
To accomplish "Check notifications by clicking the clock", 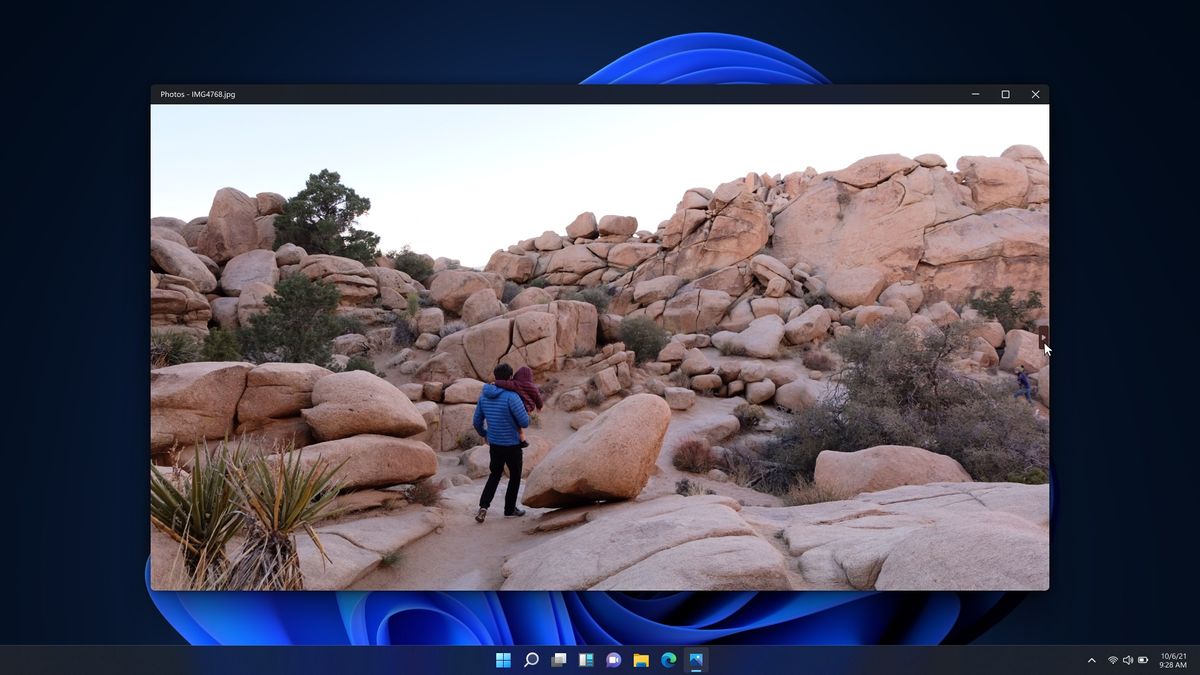I will pyautogui.click(x=1172, y=664).
